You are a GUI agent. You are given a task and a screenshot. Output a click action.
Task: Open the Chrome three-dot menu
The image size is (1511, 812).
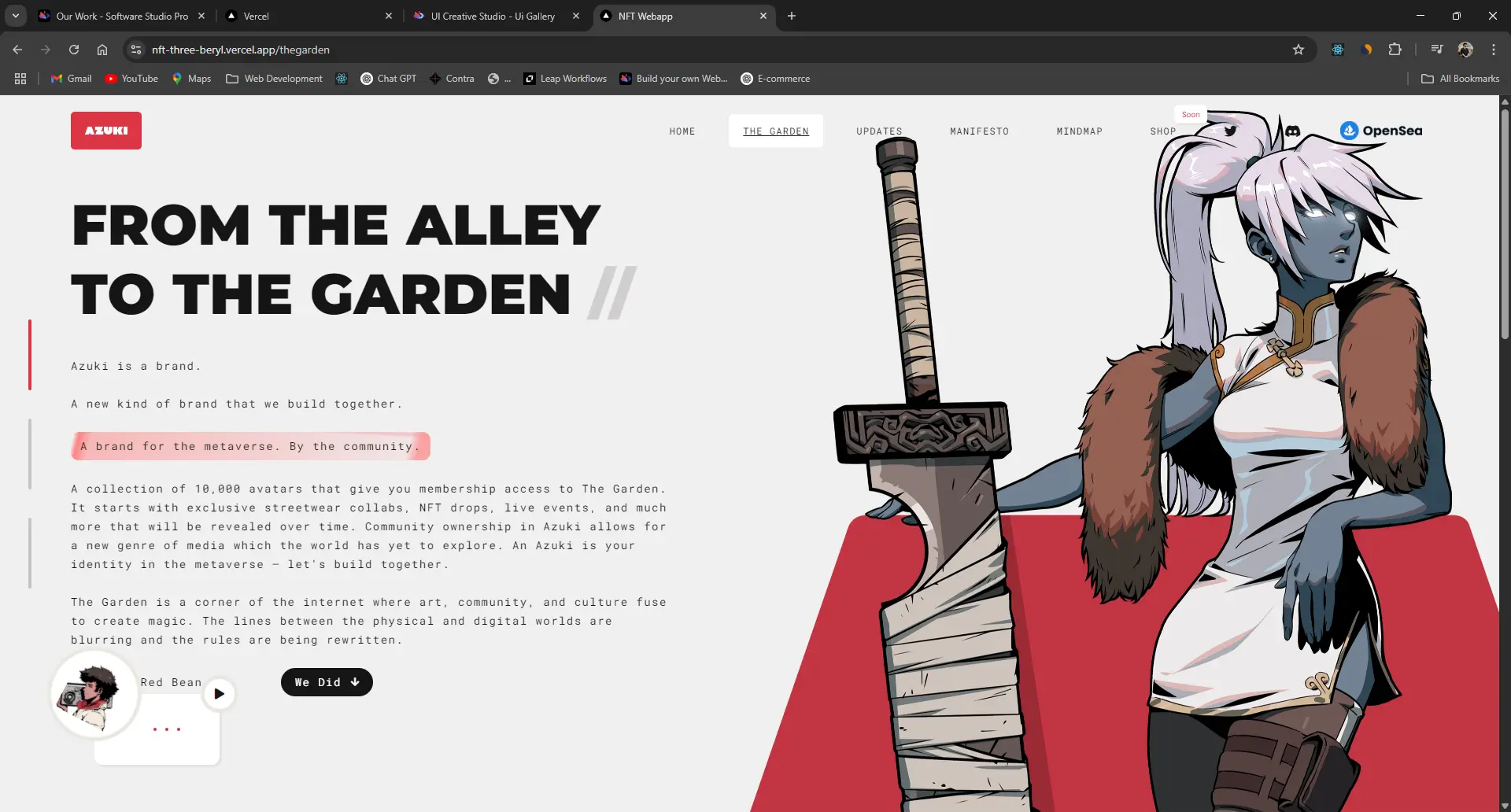pos(1494,50)
